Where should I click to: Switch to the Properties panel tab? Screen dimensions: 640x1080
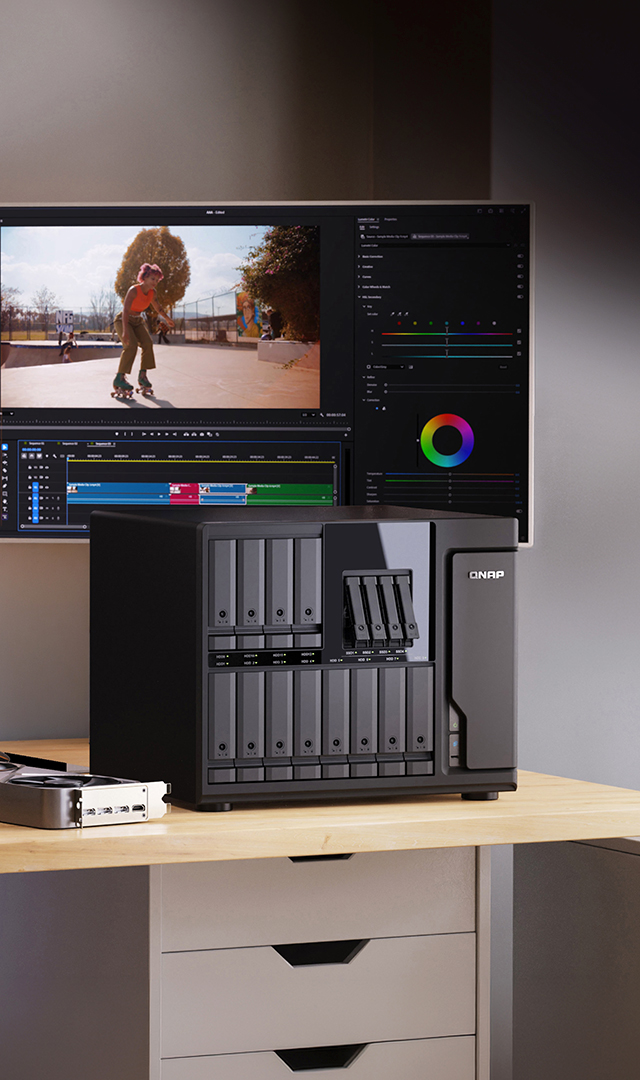pos(391,219)
